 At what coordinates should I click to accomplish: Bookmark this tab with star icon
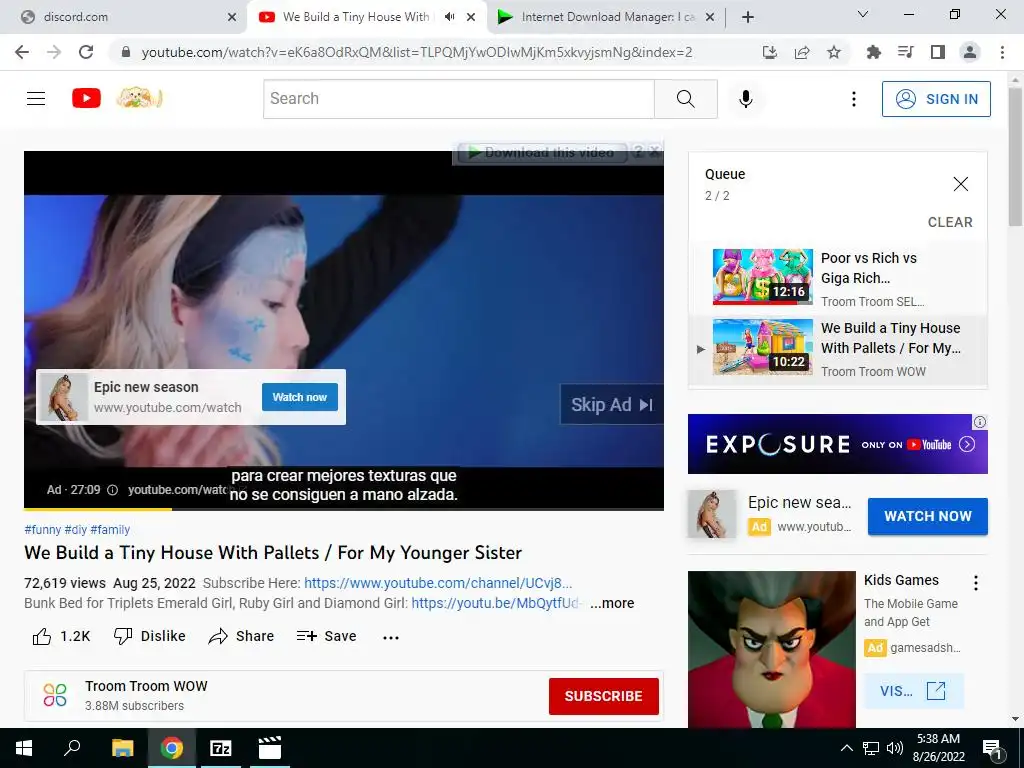click(834, 52)
